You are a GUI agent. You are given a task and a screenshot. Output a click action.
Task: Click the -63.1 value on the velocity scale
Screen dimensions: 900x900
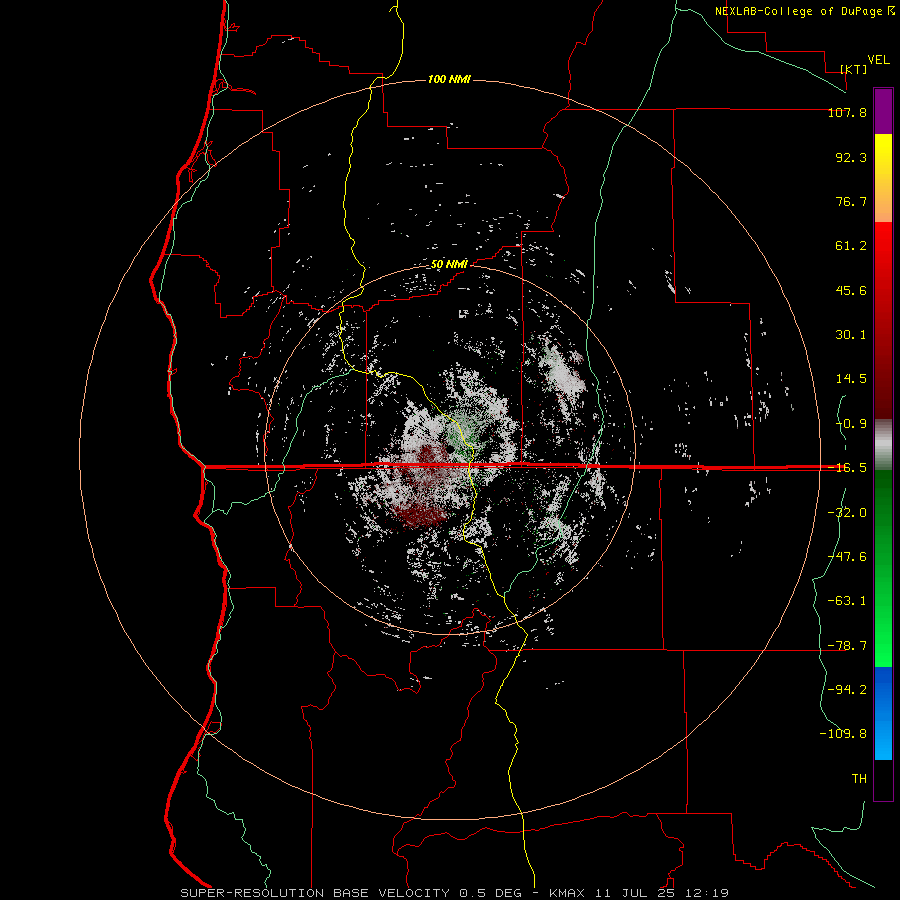click(x=847, y=601)
